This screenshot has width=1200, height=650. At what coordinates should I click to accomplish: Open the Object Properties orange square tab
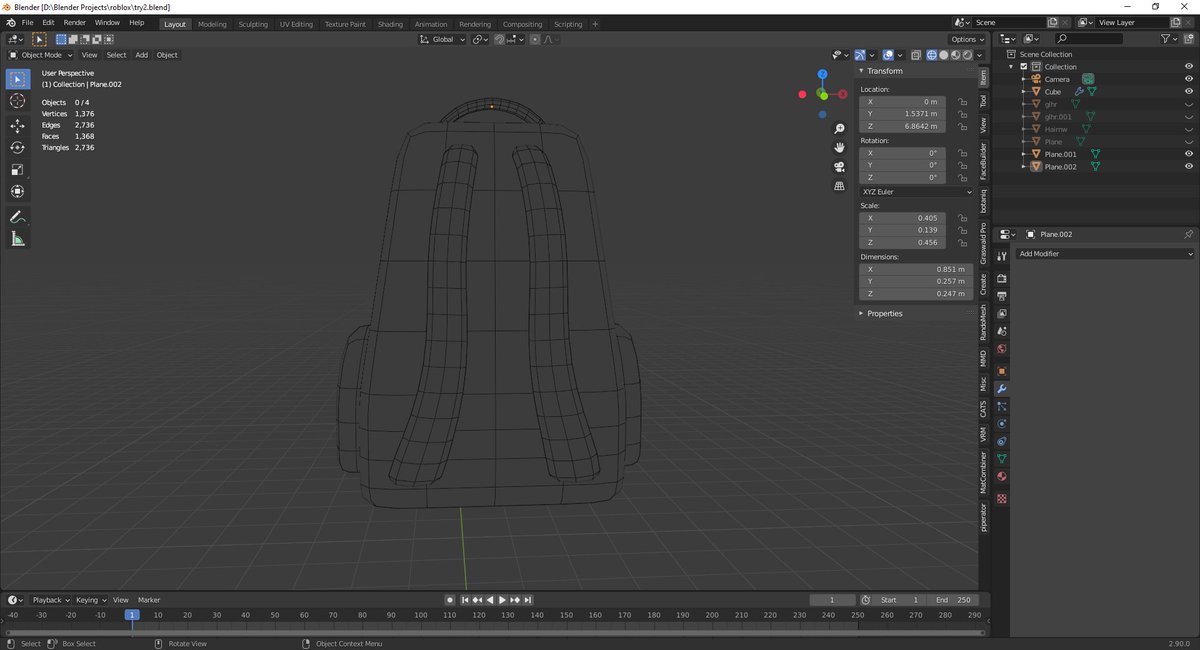point(1001,371)
